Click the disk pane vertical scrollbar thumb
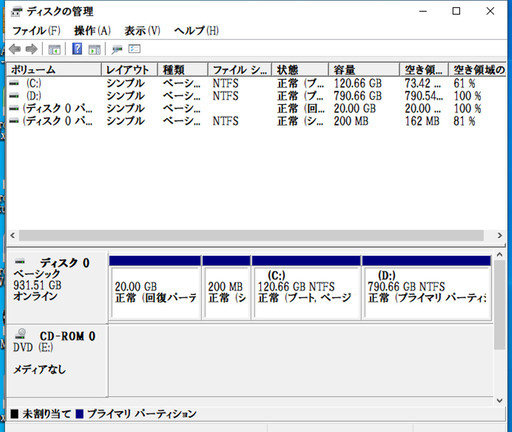The image size is (512, 432). 499,305
